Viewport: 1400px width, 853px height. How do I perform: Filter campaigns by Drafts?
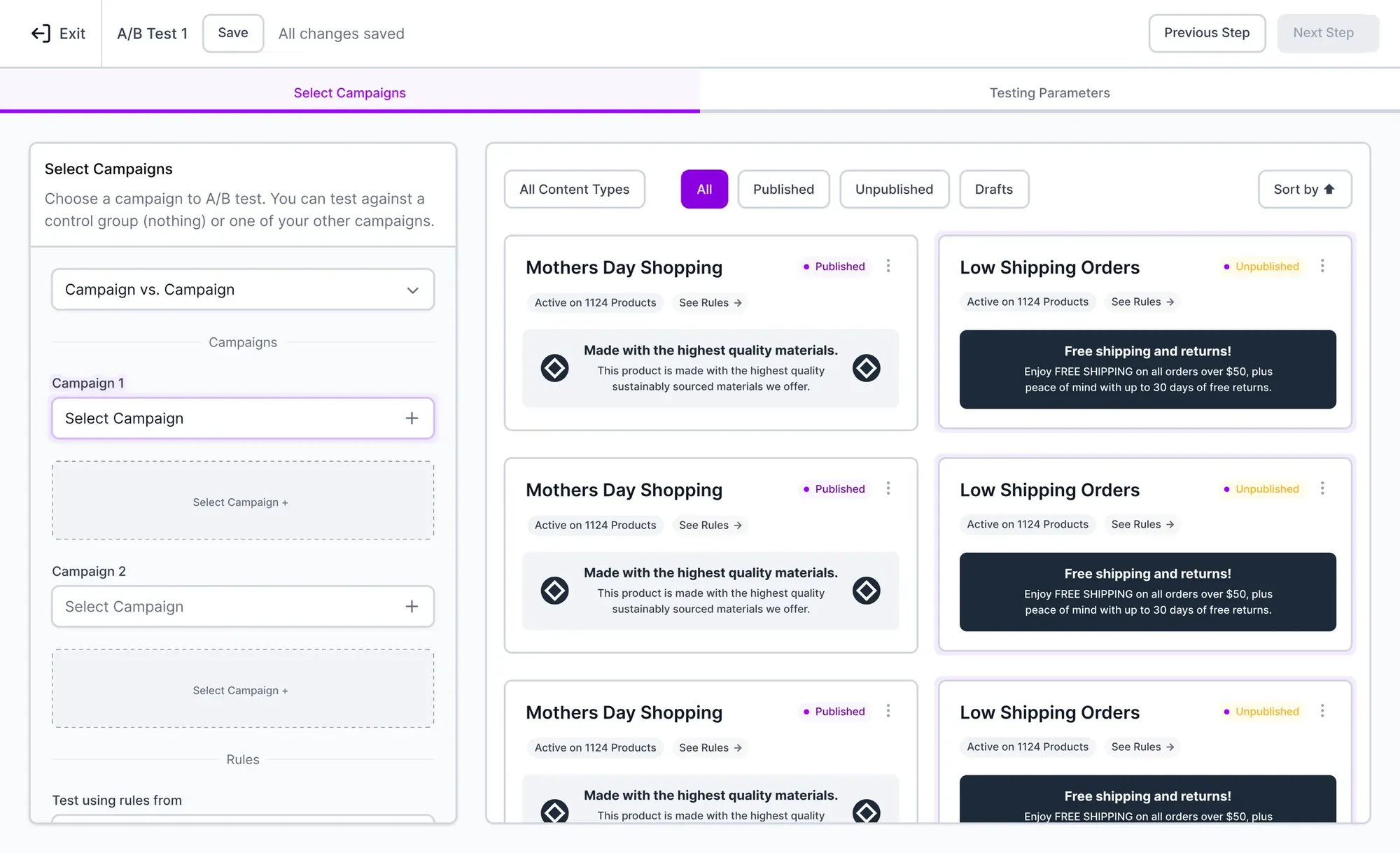coord(993,189)
